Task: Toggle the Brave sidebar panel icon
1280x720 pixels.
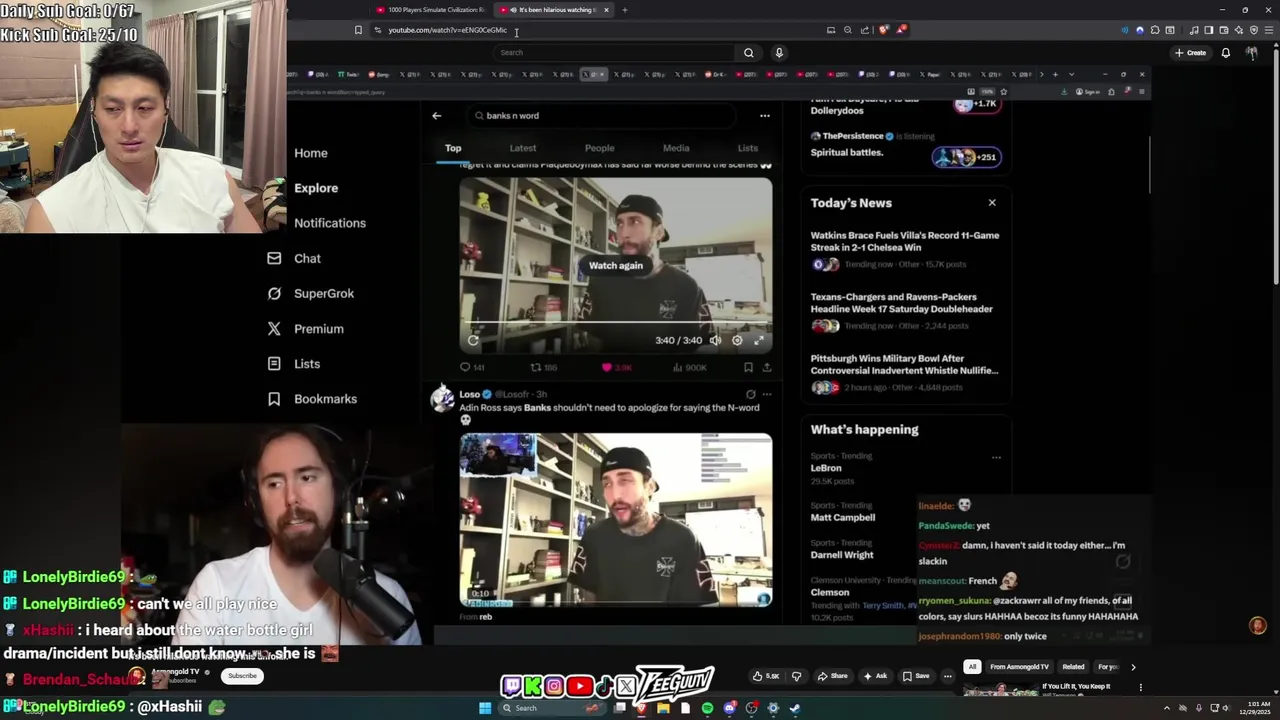Action: (x=1208, y=30)
